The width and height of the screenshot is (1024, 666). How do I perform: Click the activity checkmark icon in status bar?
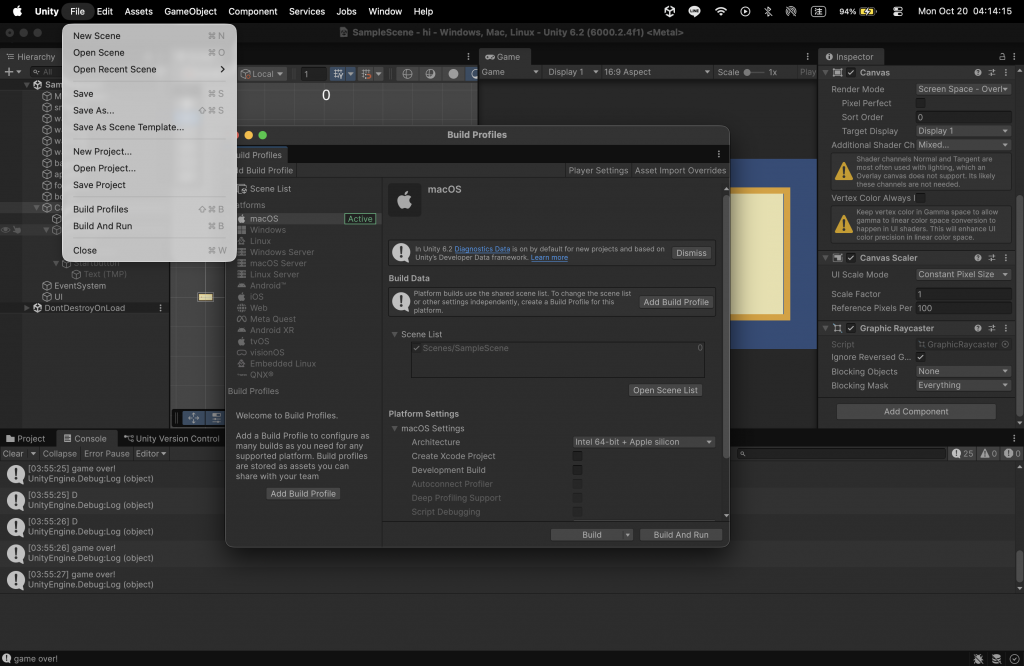[x=1014, y=659]
